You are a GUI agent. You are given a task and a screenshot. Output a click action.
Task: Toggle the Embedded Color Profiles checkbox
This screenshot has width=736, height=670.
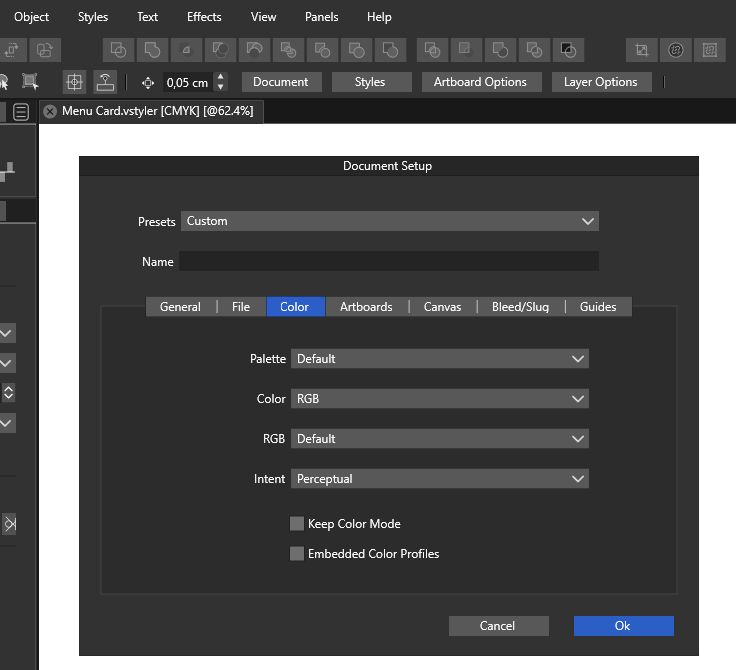click(x=297, y=554)
